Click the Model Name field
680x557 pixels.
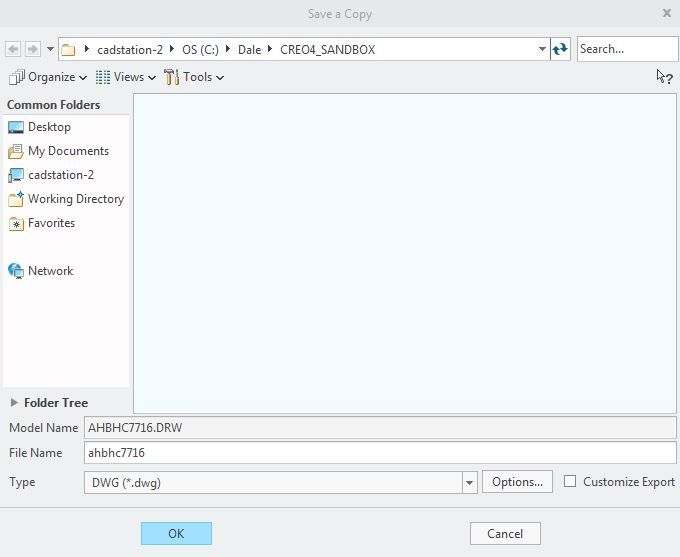(x=380, y=428)
